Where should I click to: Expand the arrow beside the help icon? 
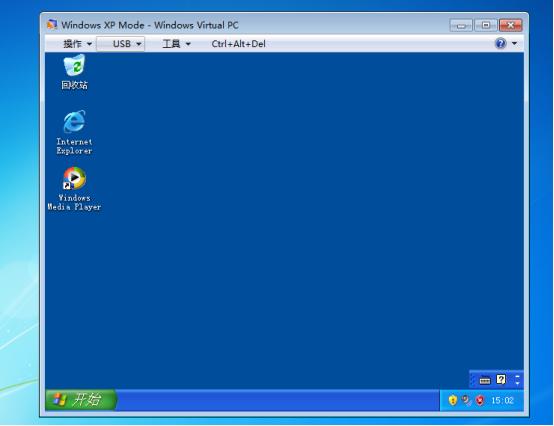[x=514, y=43]
